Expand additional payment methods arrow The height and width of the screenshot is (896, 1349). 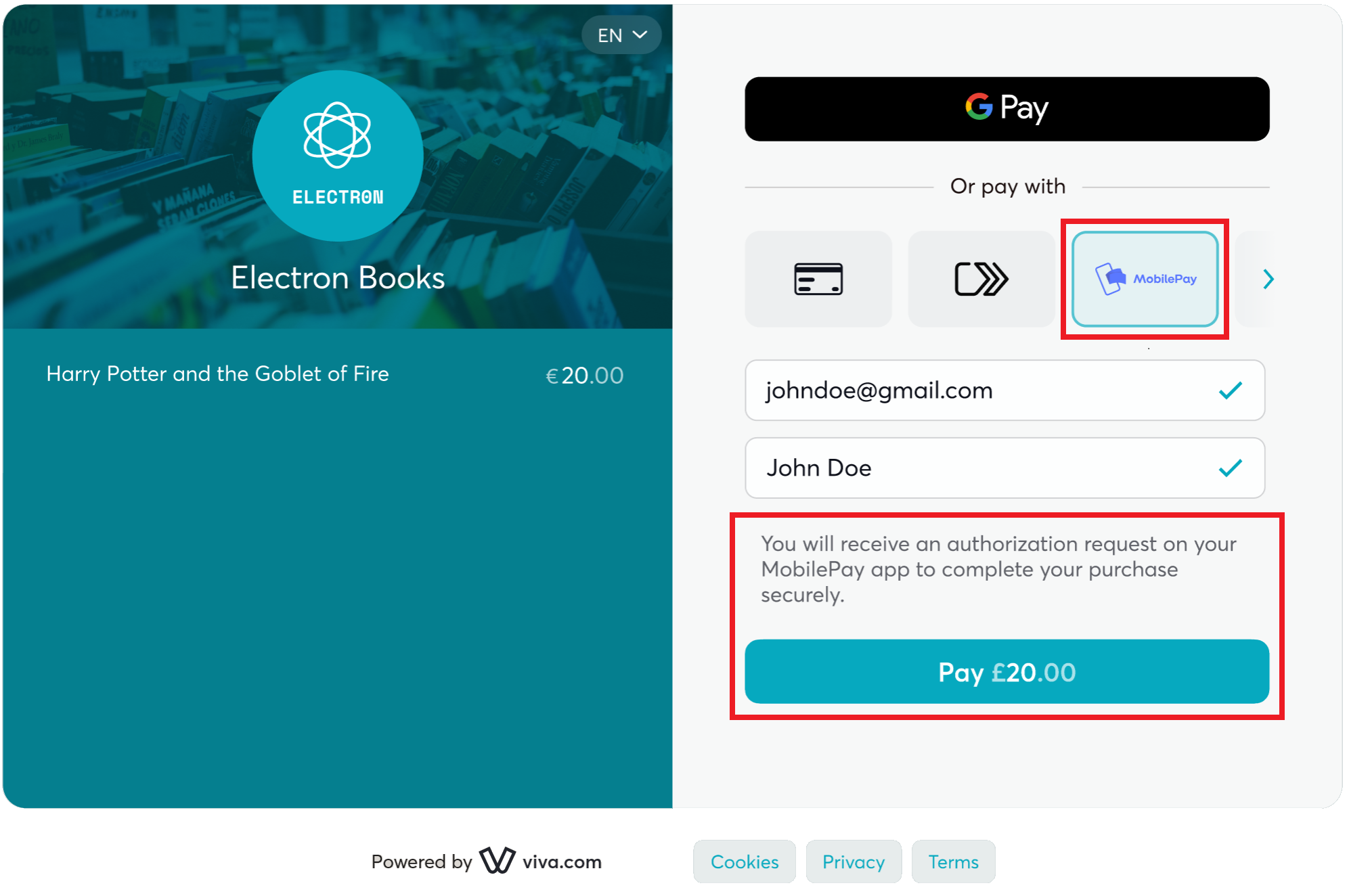tap(1269, 279)
